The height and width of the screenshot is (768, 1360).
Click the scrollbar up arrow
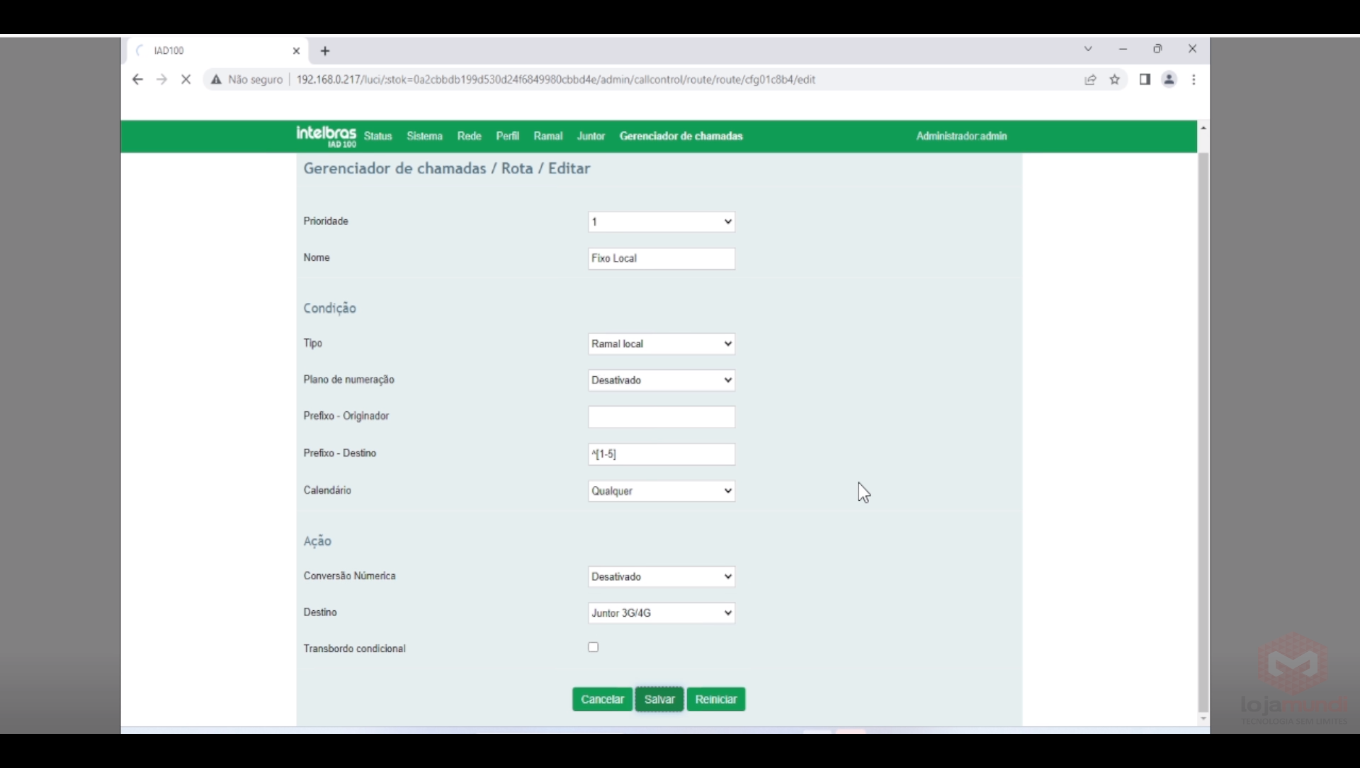(1203, 128)
